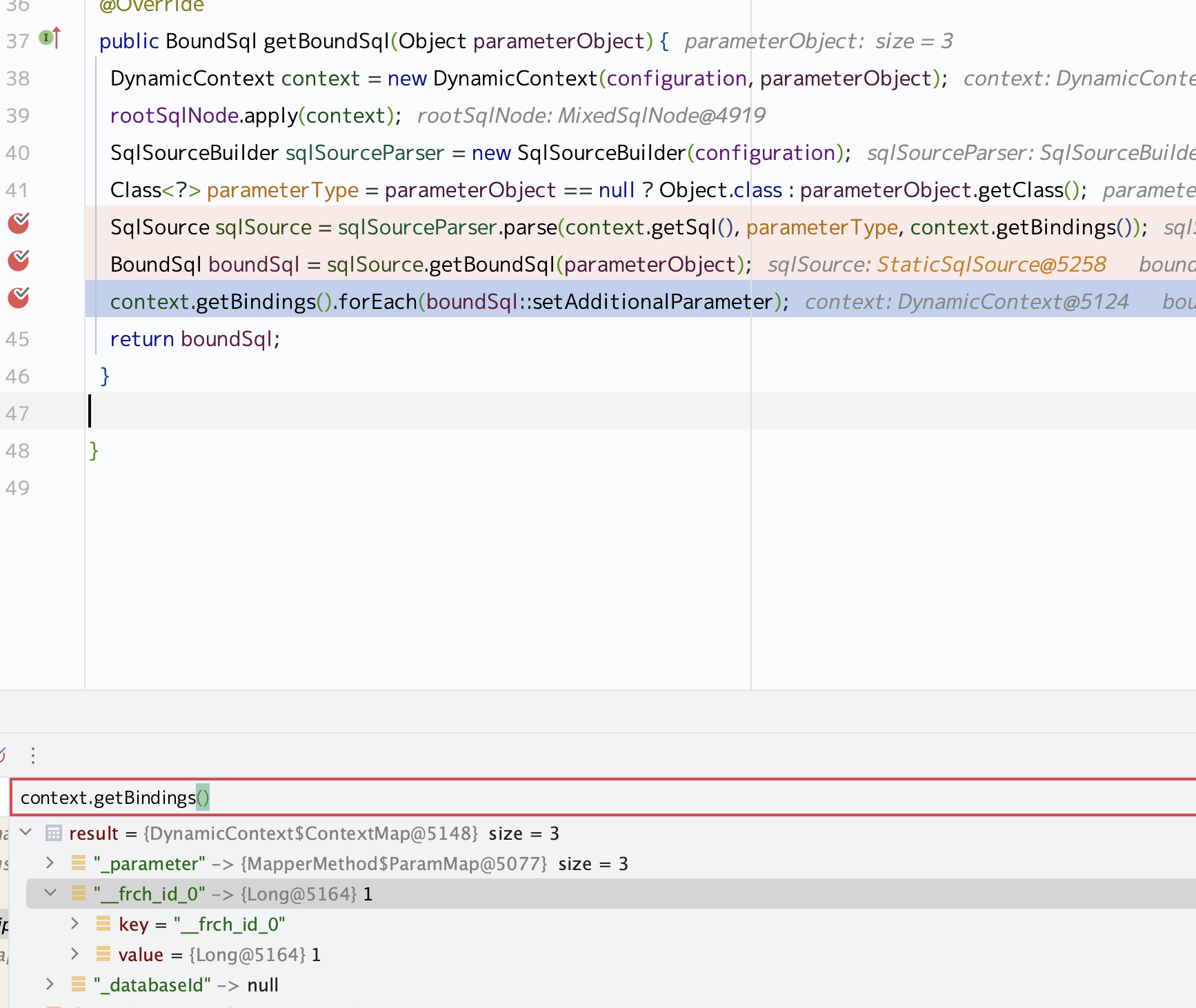Click the StaticSqlSource@5258 inline debug value
Viewport: 1196px width, 1008px height.
point(990,265)
